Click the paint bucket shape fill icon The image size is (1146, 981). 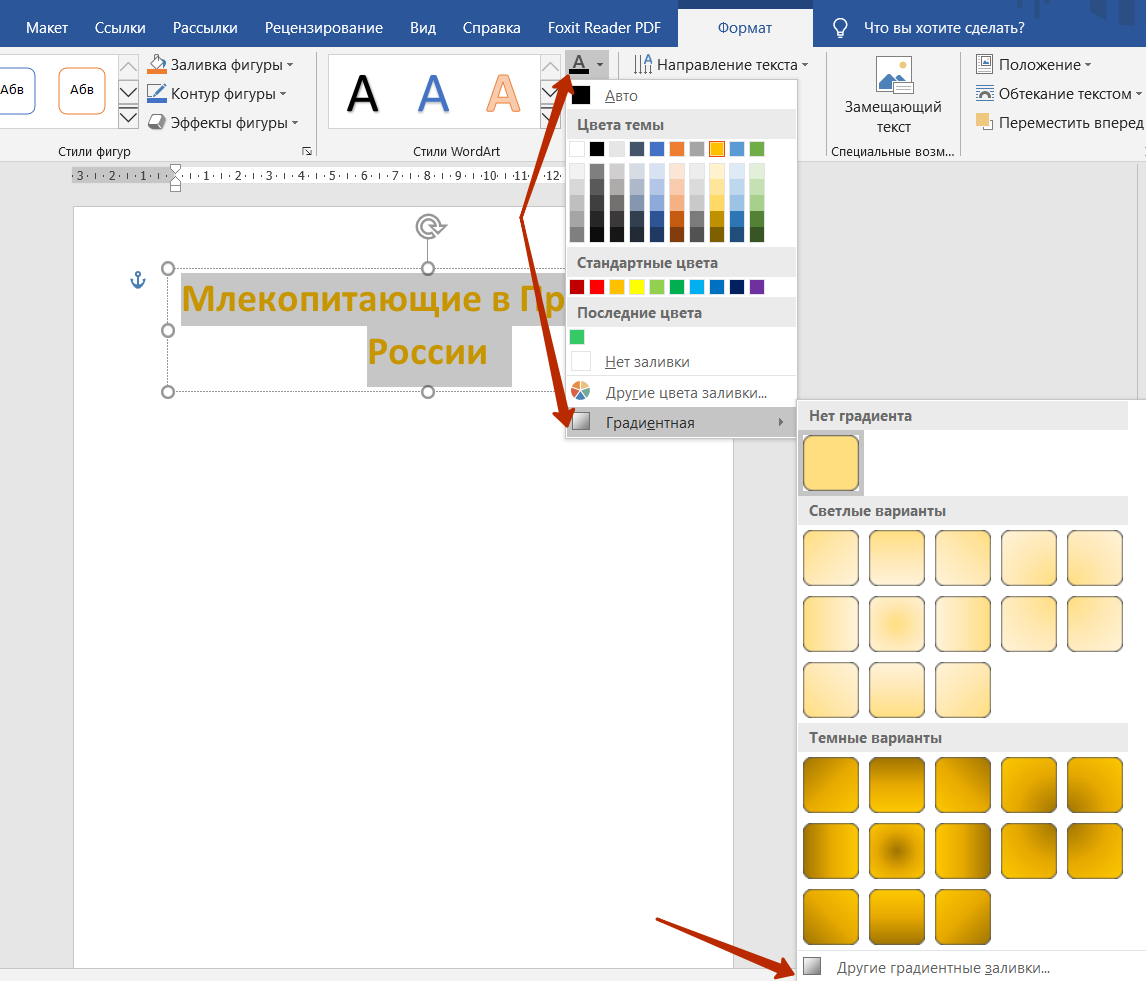point(157,64)
